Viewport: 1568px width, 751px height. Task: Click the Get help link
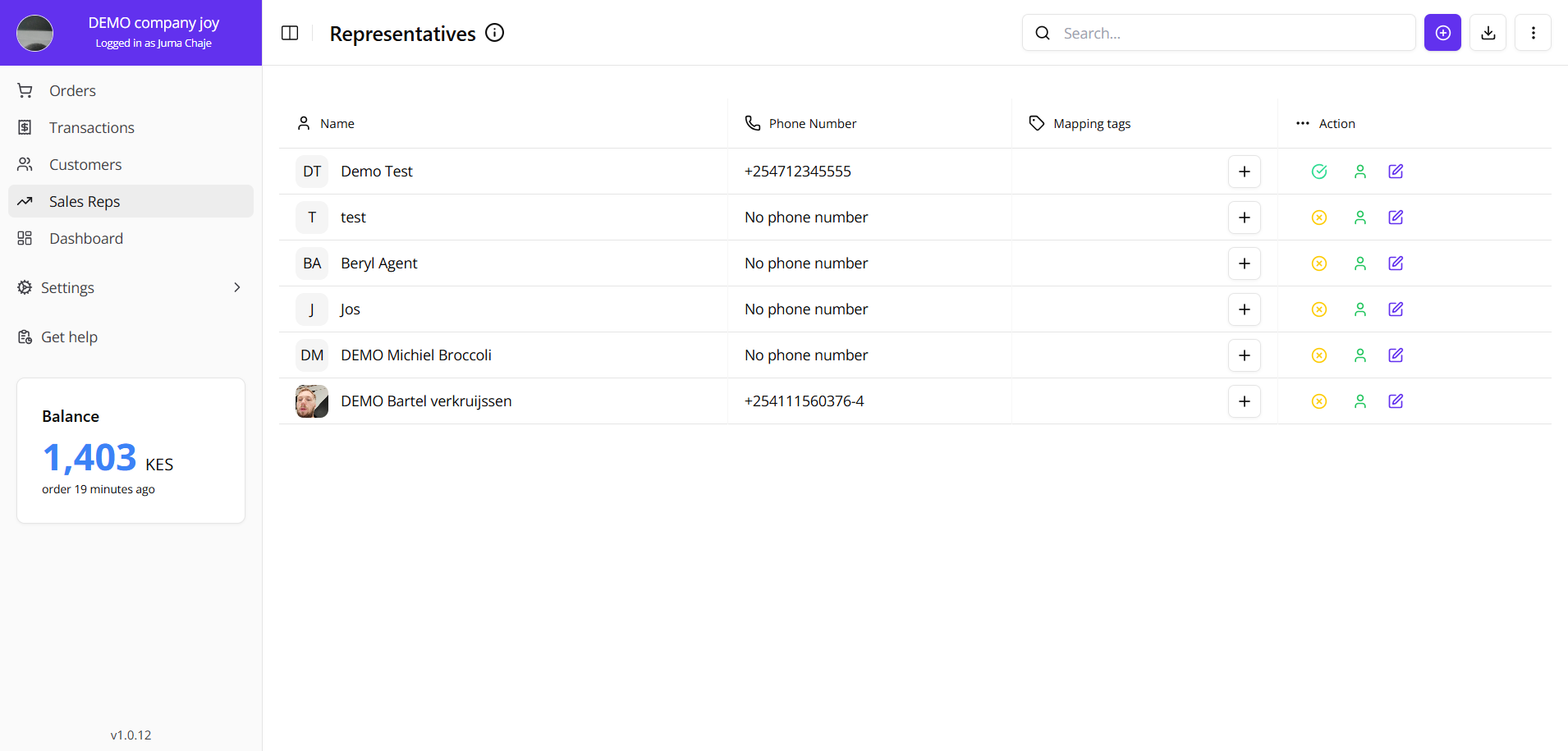pos(70,337)
